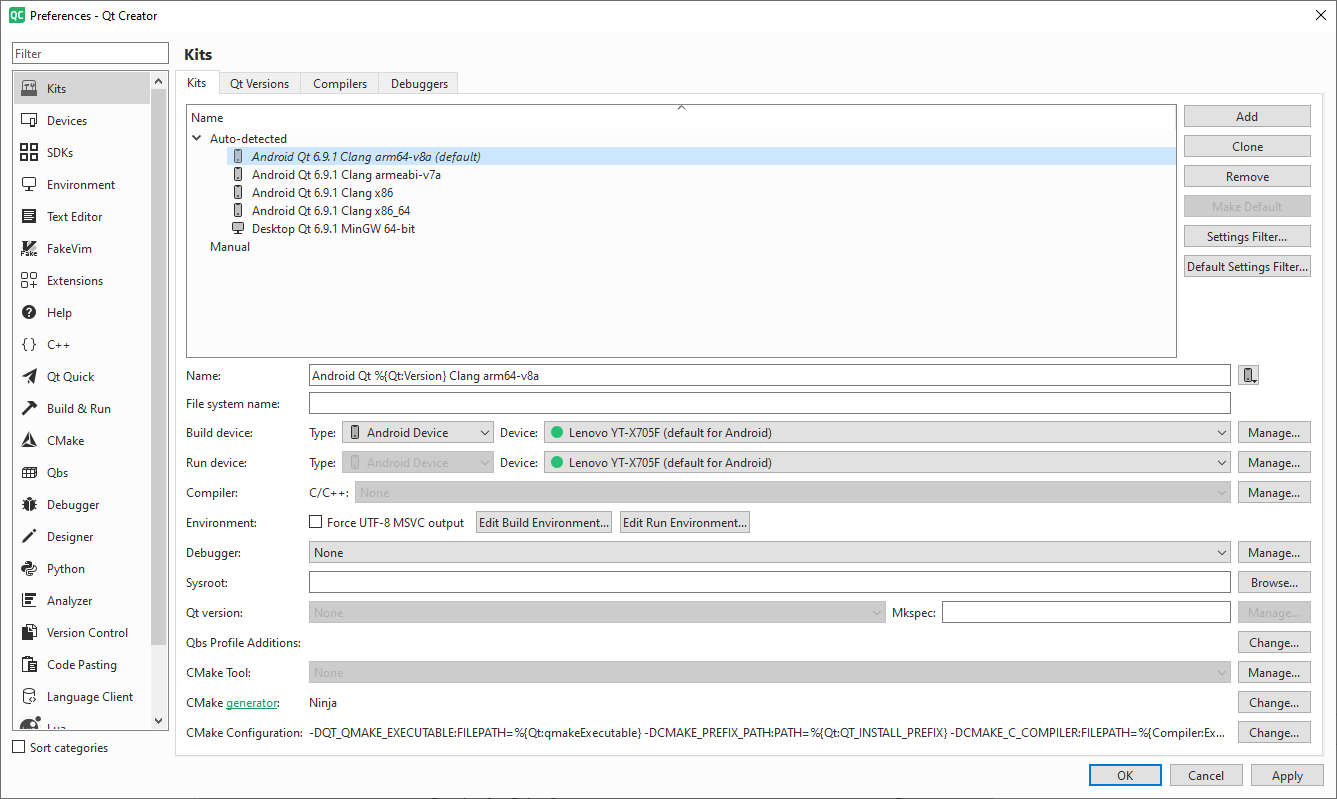Expand the Debugger selection combo box
The width and height of the screenshot is (1337, 799).
769,553
